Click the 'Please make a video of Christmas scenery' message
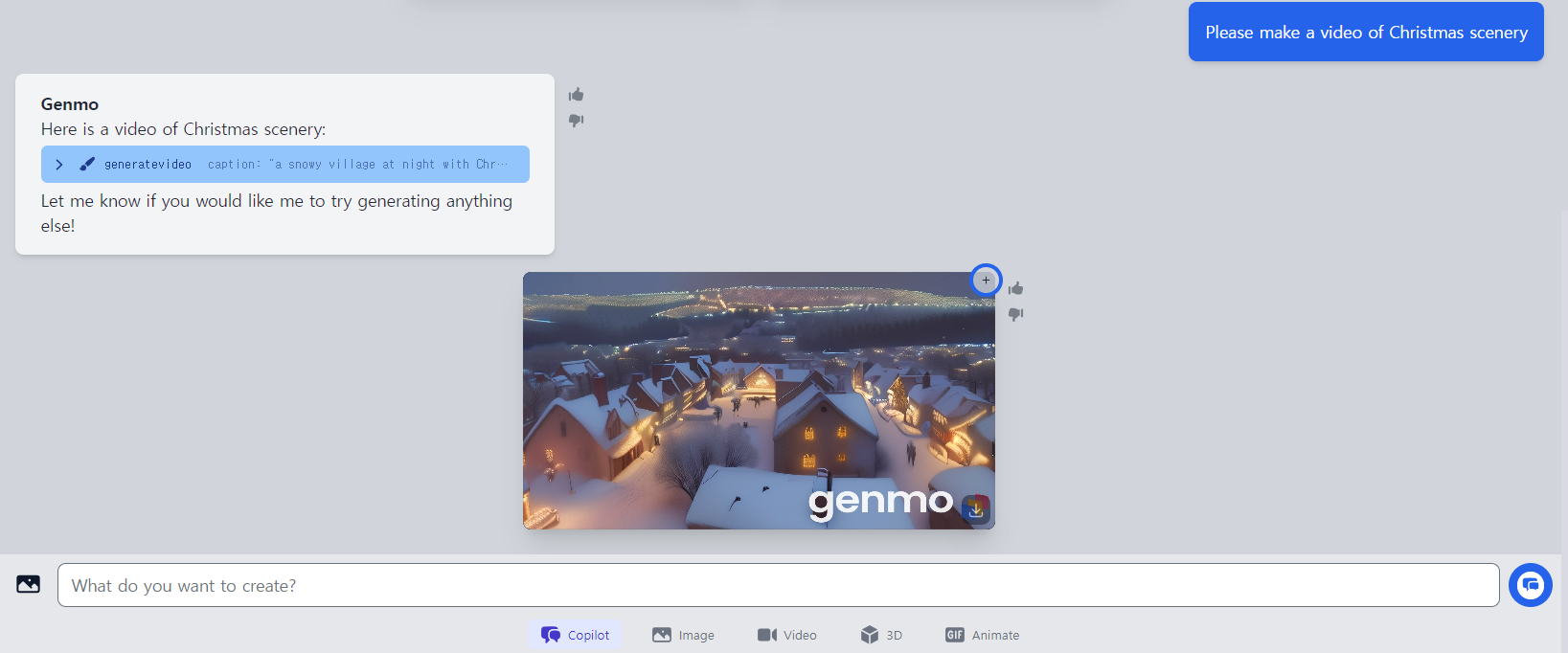The height and width of the screenshot is (653, 1568). (x=1366, y=32)
